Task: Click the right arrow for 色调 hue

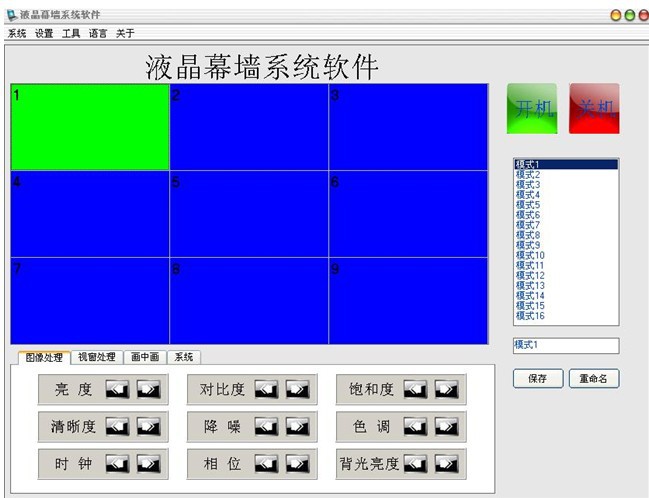Action: [446, 427]
